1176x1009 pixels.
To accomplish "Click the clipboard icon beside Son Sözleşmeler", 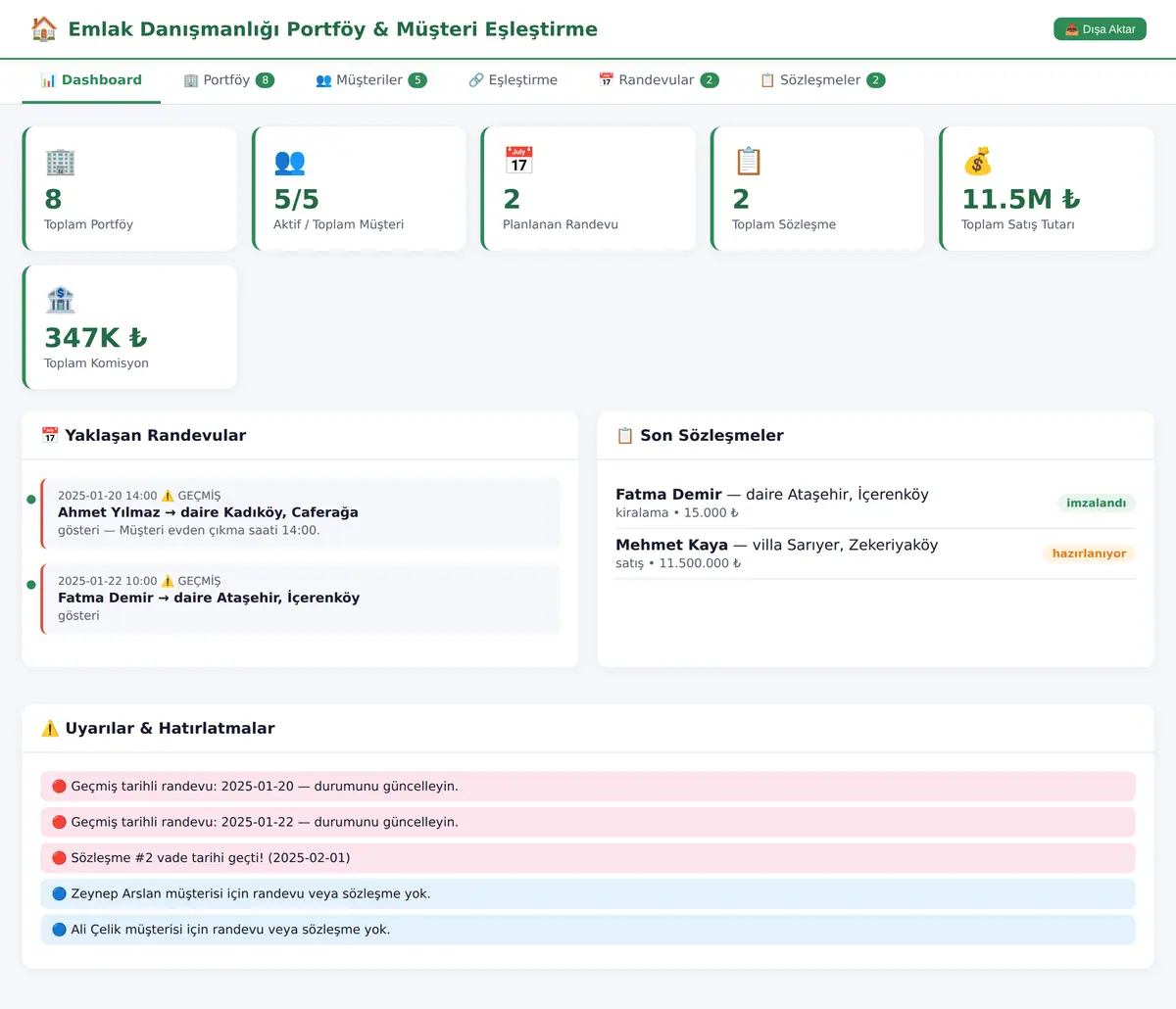I will [625, 435].
